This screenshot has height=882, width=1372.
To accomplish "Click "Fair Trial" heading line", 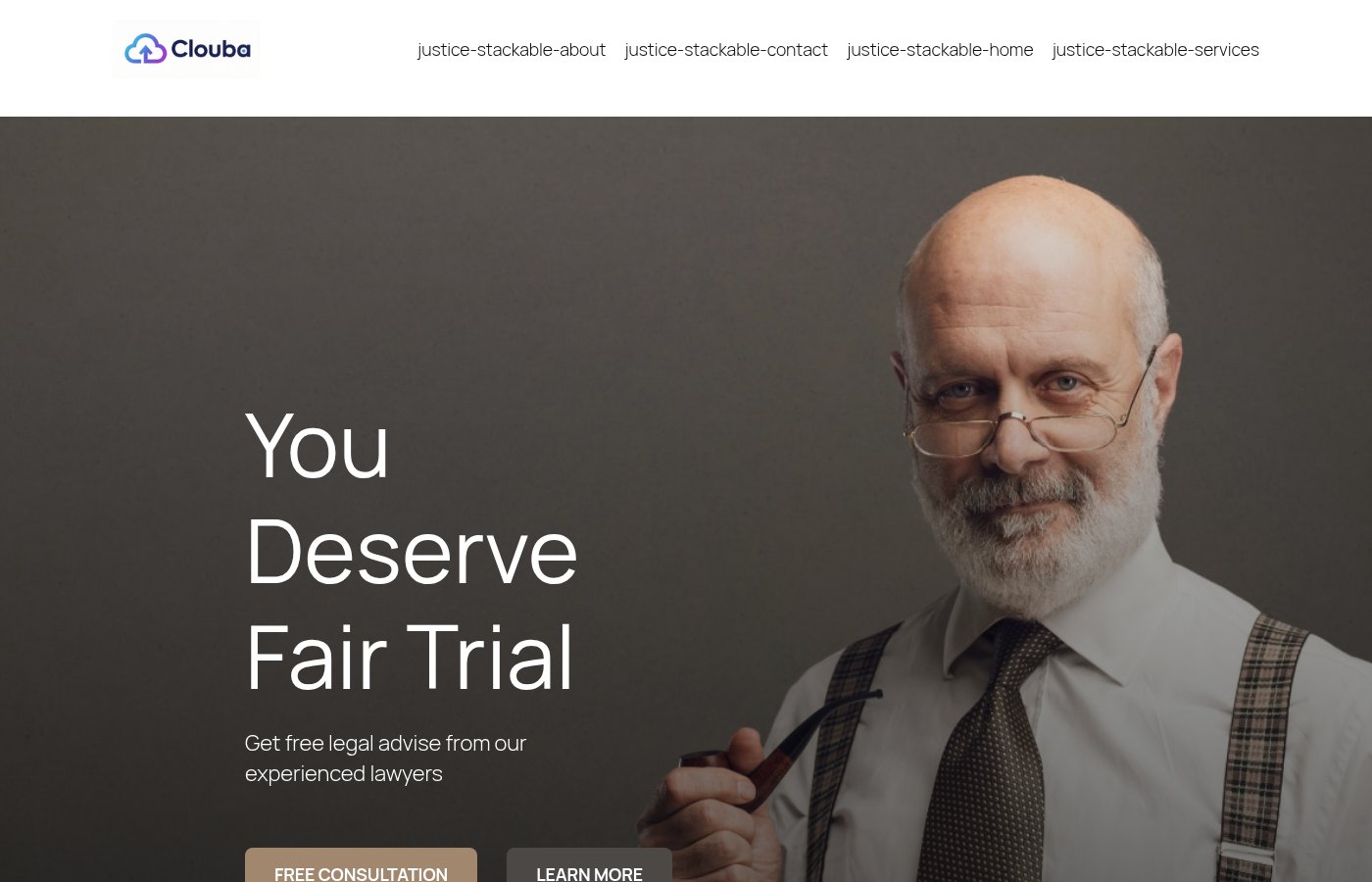I will 410,658.
